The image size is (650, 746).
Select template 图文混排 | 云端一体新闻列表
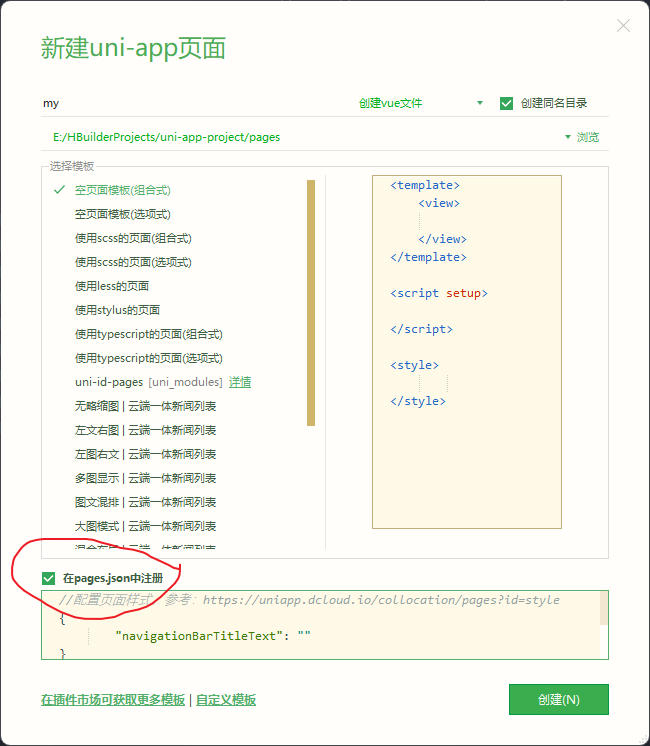(146, 502)
